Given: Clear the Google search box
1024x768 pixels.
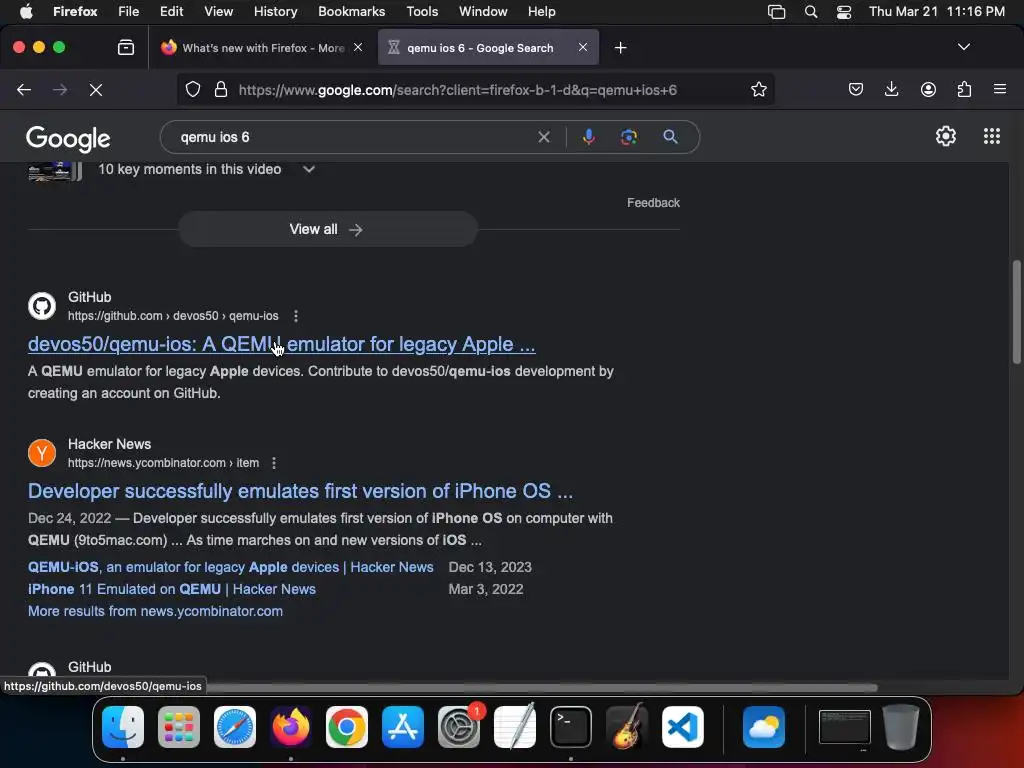Looking at the screenshot, I should click(543, 137).
